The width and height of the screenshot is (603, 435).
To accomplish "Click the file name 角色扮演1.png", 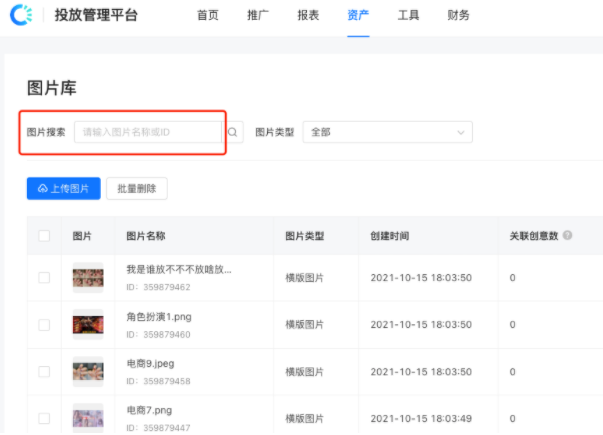I will 159,317.
